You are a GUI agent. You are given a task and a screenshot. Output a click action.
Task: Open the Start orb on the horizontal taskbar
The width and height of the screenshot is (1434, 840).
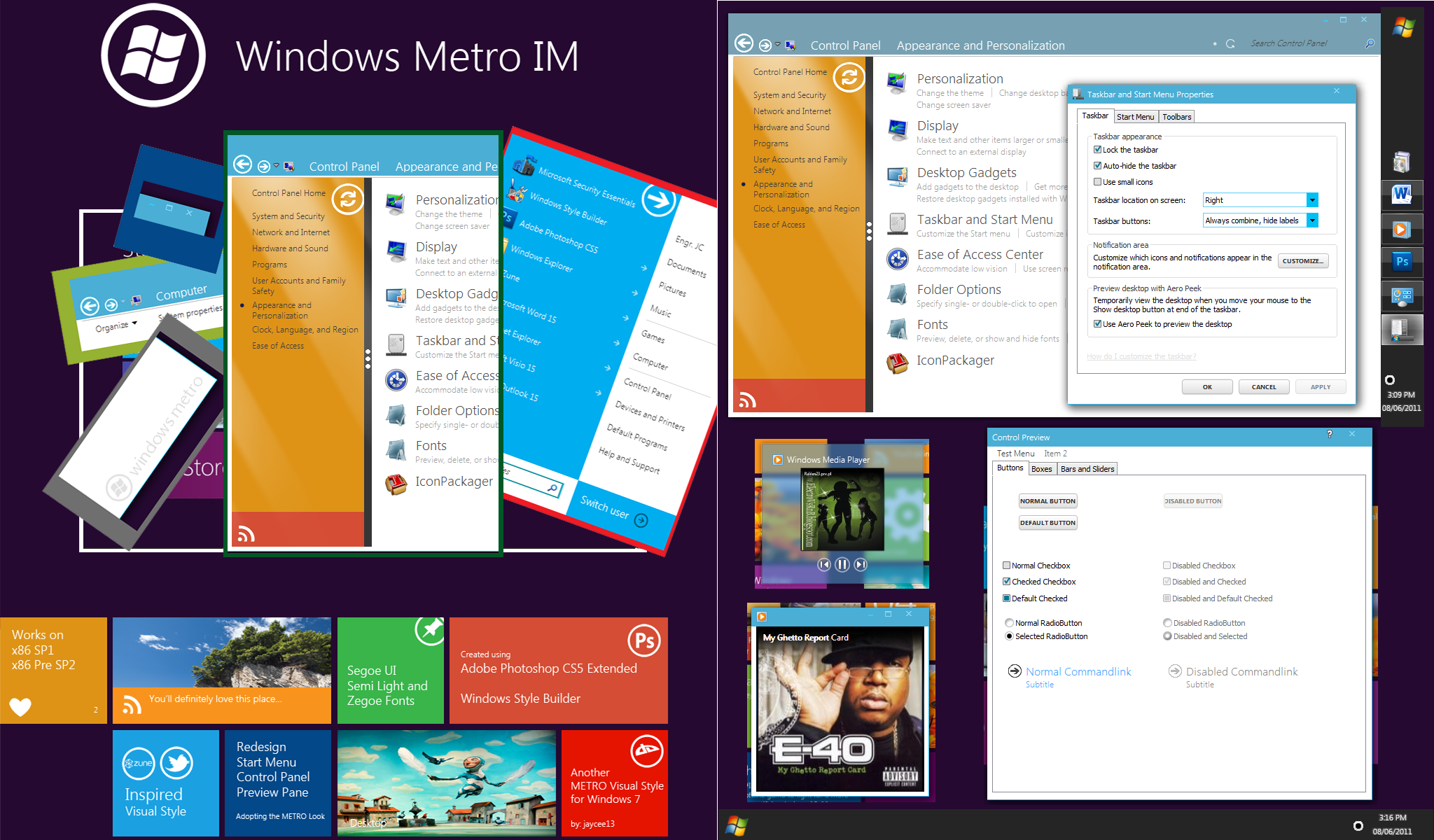[736, 825]
